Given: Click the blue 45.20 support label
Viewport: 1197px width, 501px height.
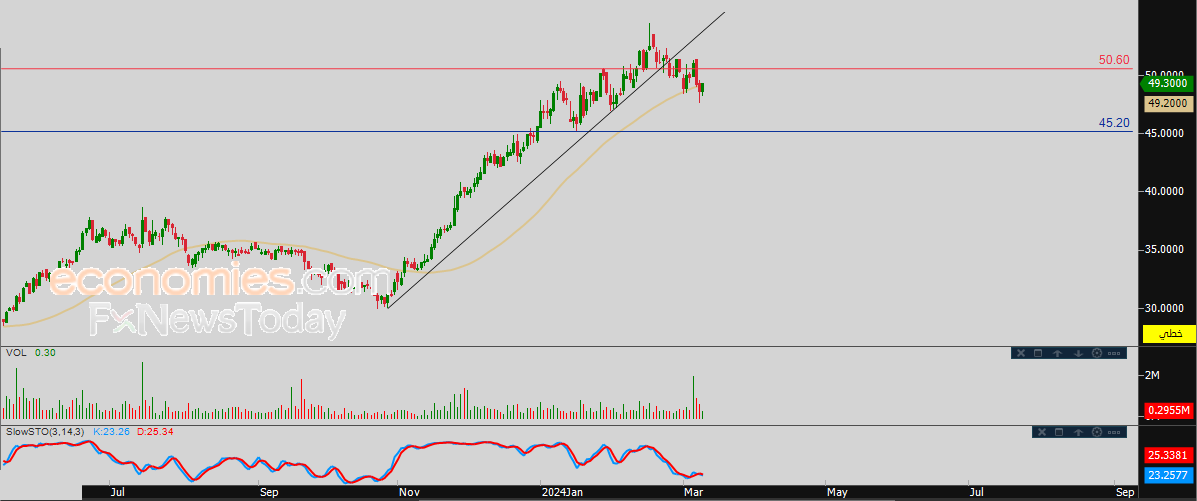Looking at the screenshot, I should point(1115,122).
